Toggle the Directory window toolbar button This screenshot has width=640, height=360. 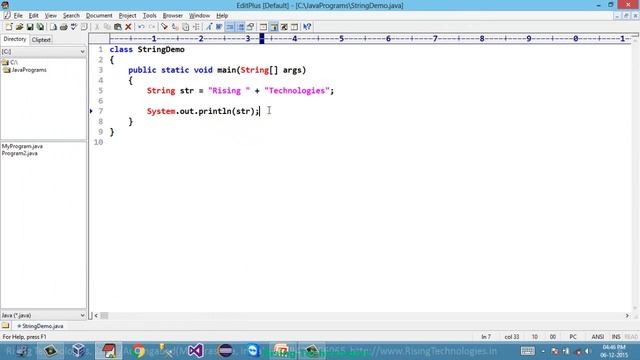click(x=274, y=27)
